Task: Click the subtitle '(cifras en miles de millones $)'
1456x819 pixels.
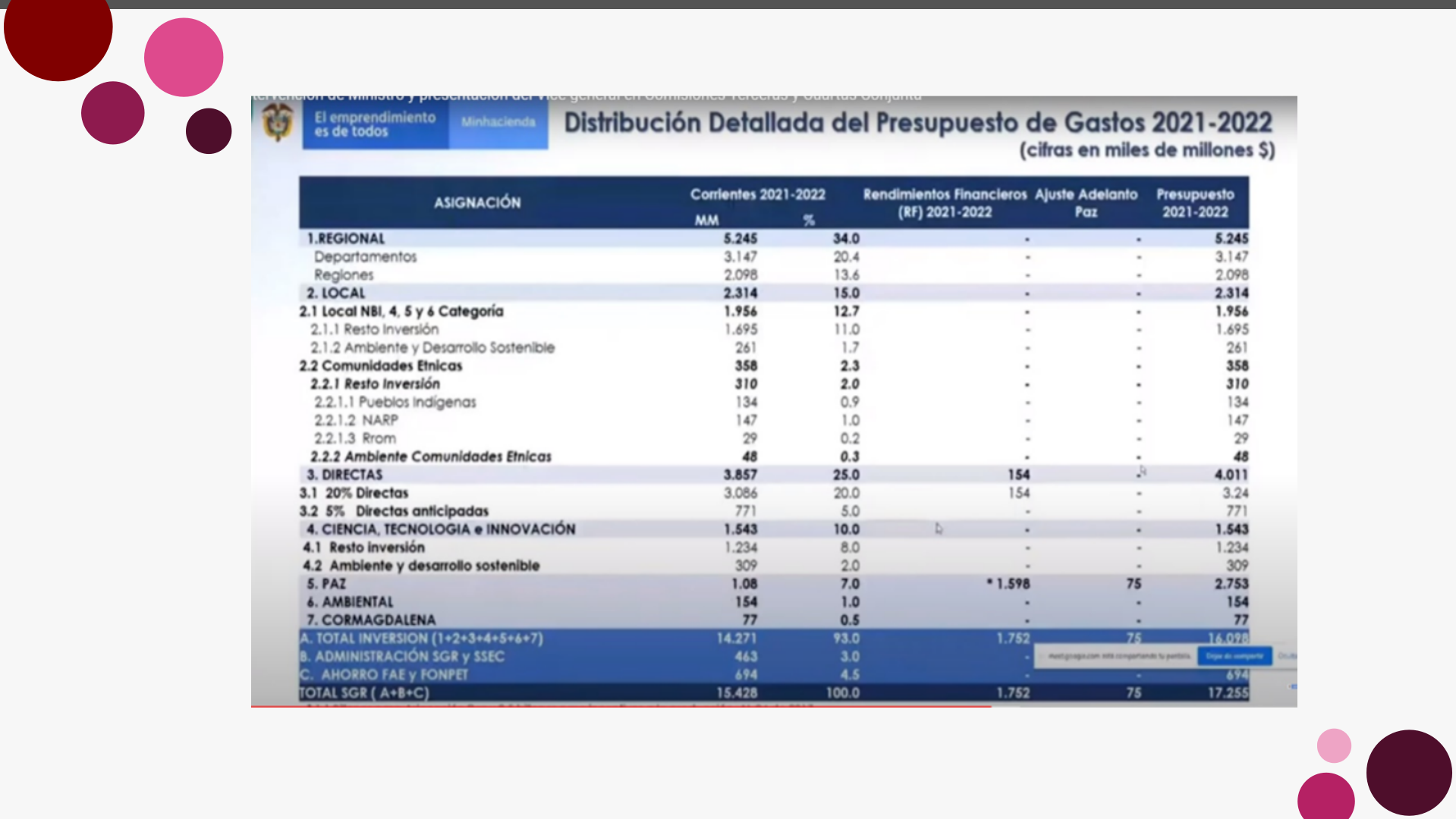Action: click(1147, 150)
